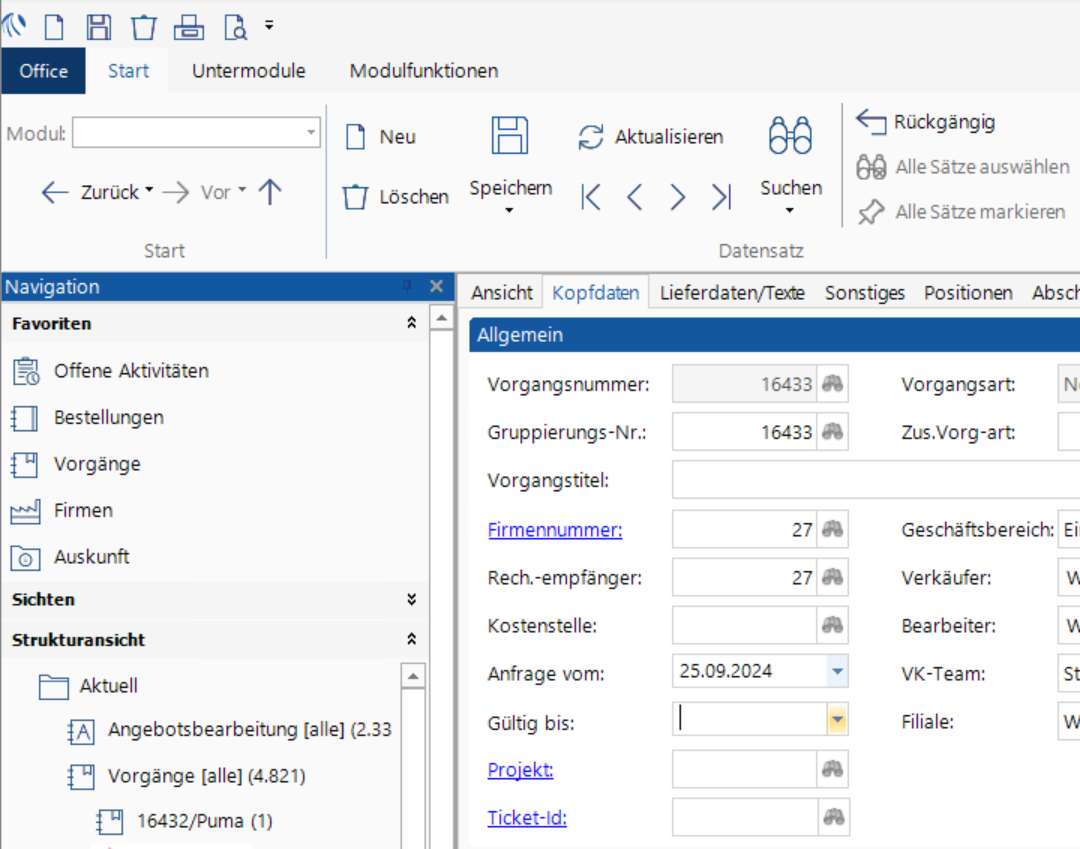Screen dimensions: 1080x849
Task: Open Firmen in favorites
Action: pos(62,511)
